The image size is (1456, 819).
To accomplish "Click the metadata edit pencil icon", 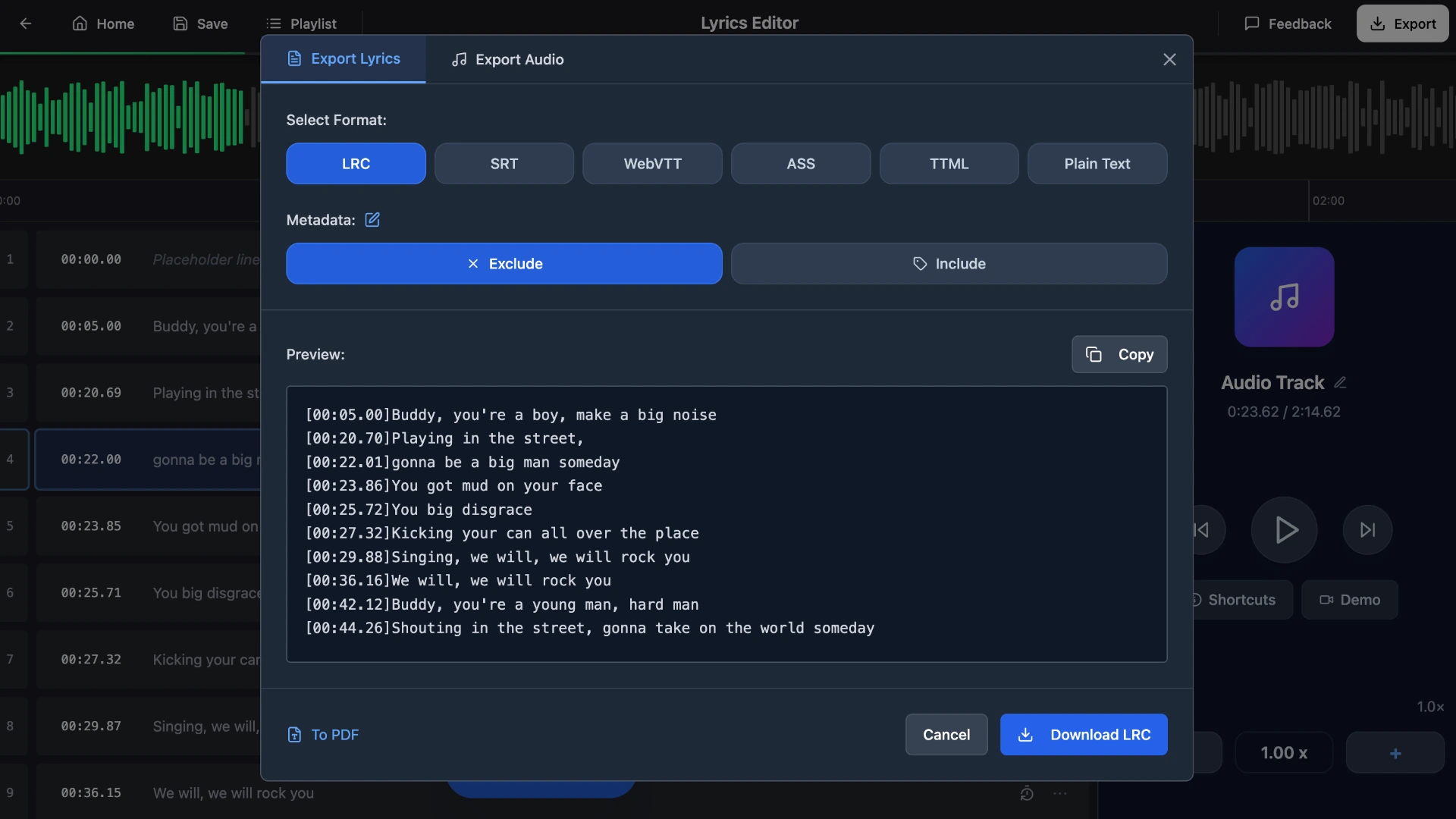I will 372,220.
